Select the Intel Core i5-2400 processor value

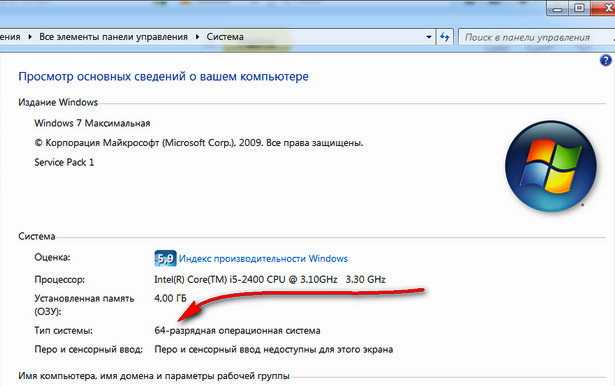point(270,279)
